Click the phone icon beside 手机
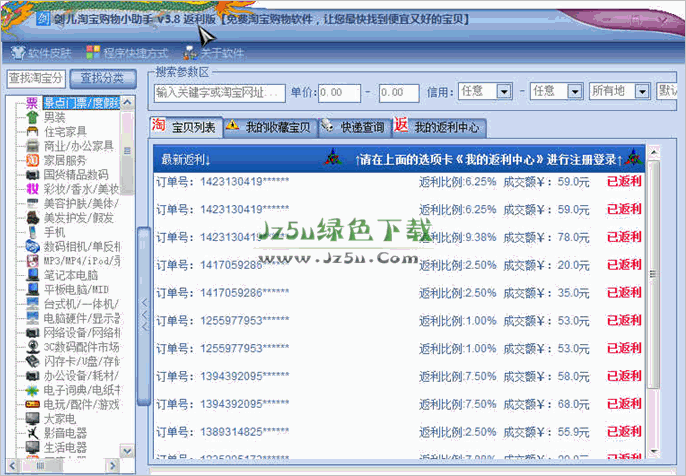 32,232
